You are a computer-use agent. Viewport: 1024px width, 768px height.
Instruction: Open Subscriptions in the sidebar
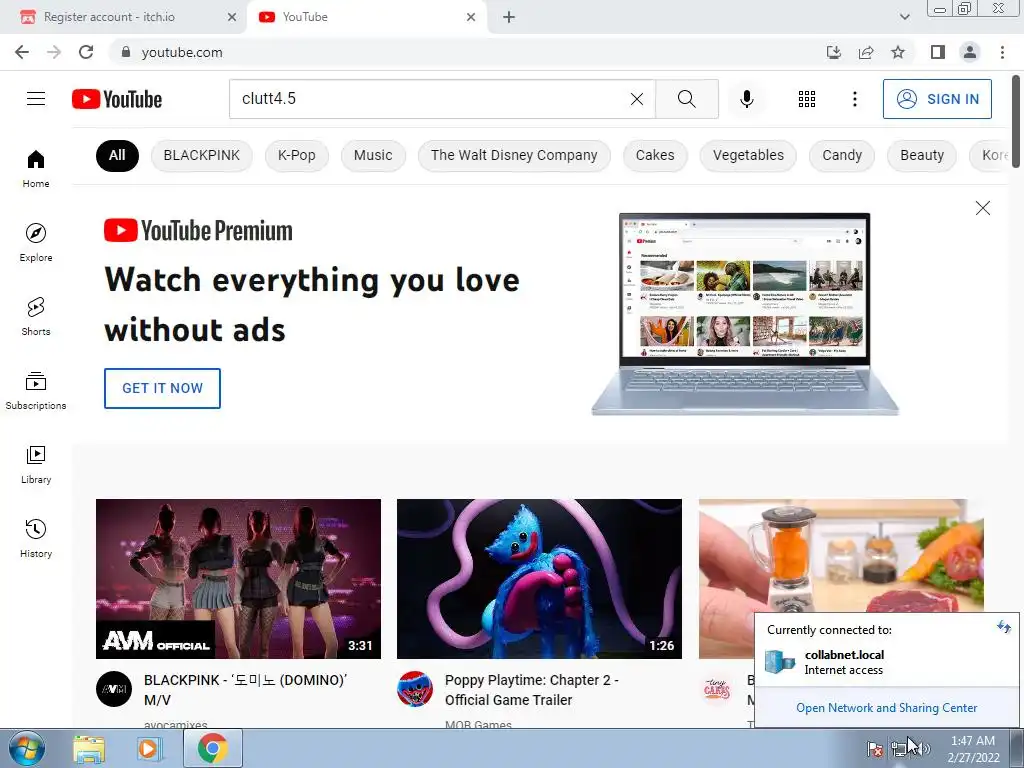(x=36, y=391)
